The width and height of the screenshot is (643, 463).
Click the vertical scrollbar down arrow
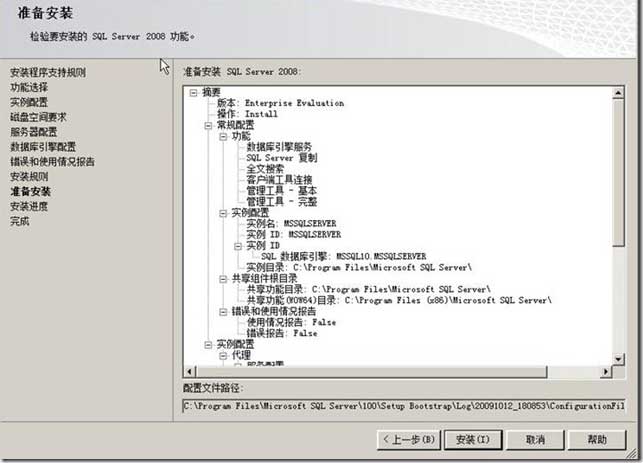click(x=618, y=359)
